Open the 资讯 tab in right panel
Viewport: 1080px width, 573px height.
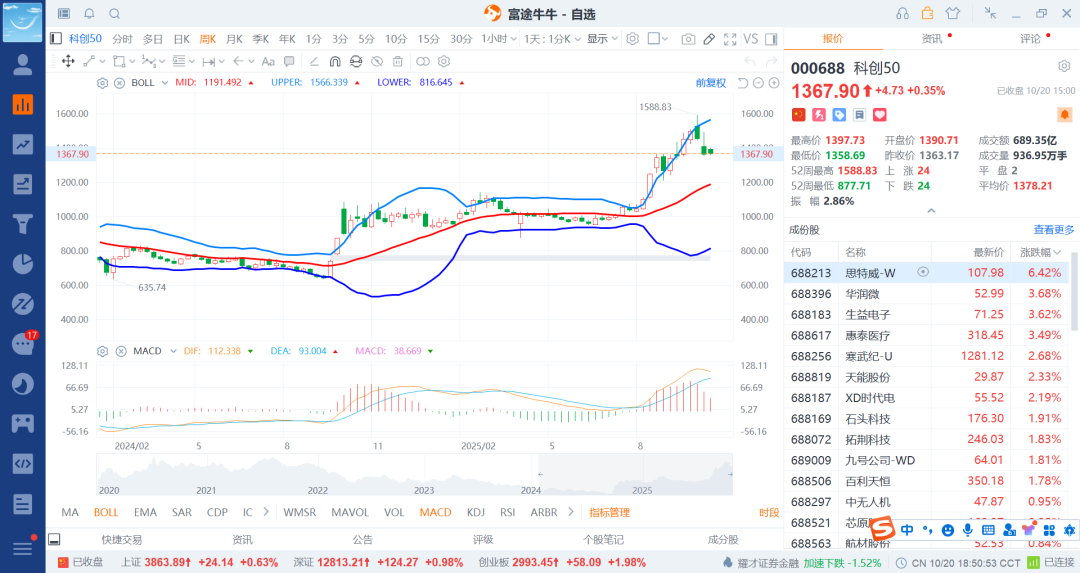[932, 39]
